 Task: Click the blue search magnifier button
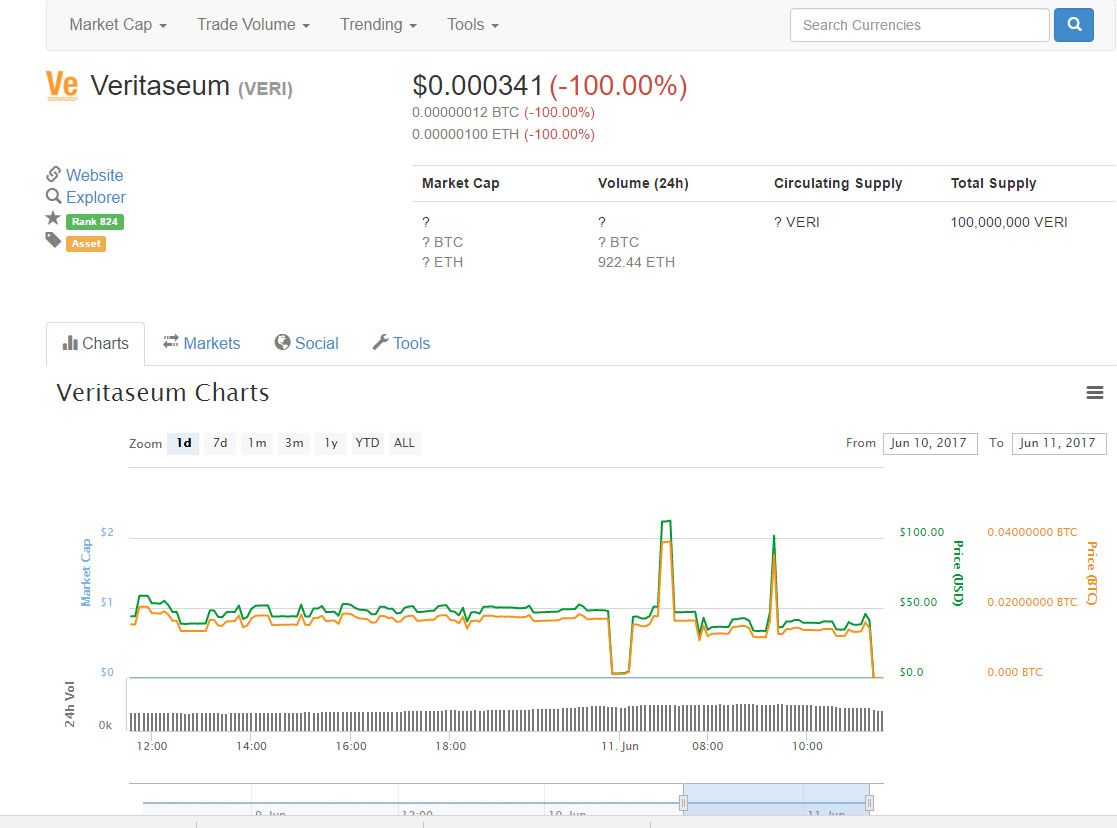(x=1074, y=25)
